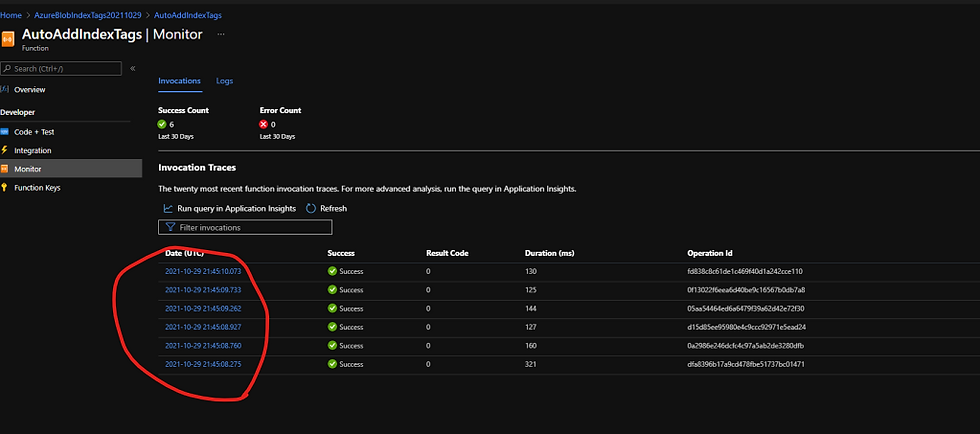Click the search magnifier icon
The image size is (980, 434).
6,69
